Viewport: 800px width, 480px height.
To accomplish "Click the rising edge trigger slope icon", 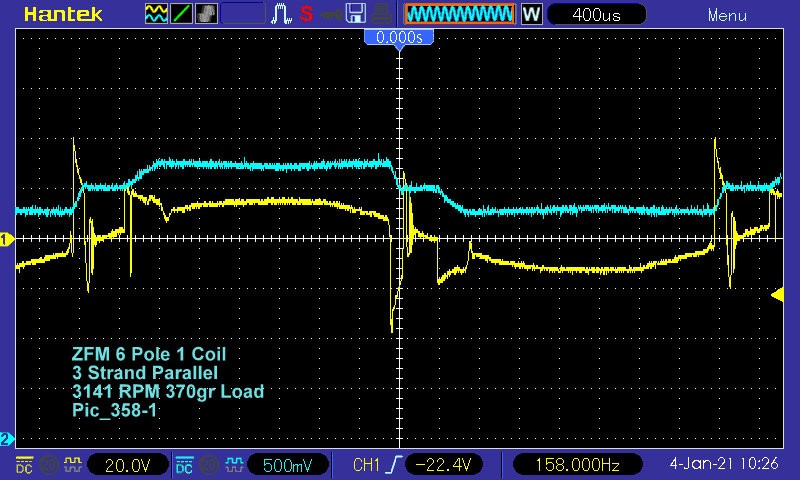I will (394, 465).
